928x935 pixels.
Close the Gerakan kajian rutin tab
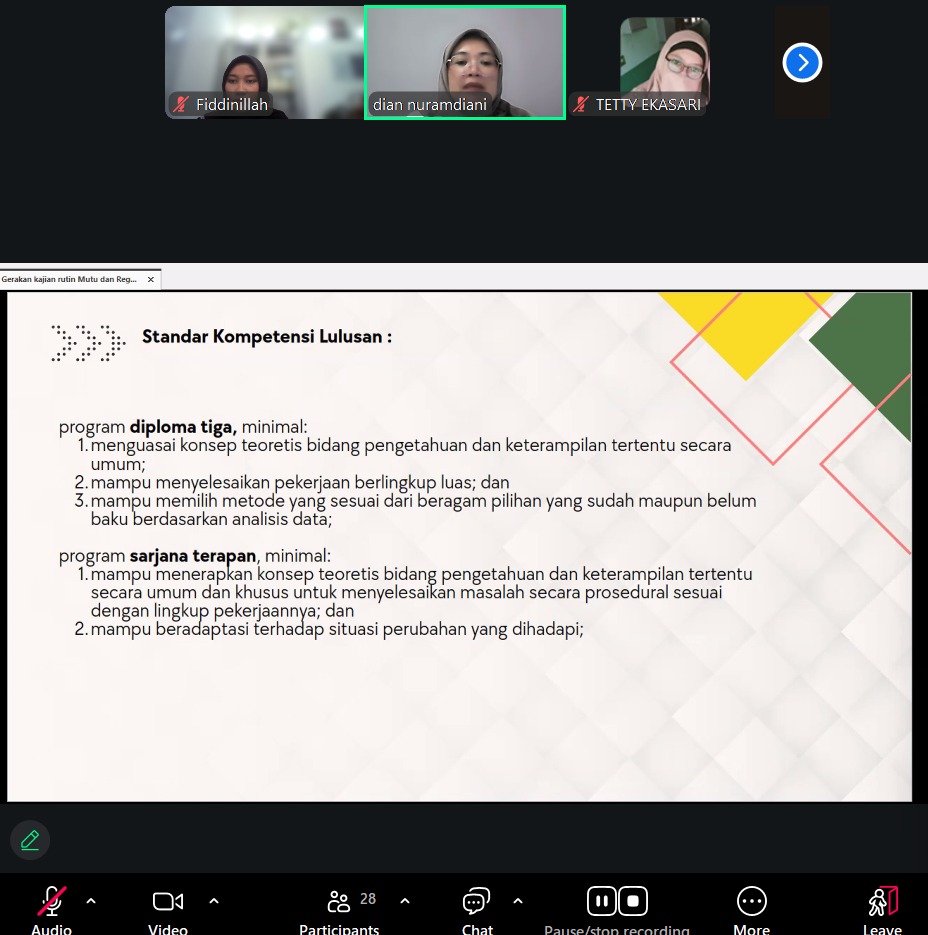151,280
